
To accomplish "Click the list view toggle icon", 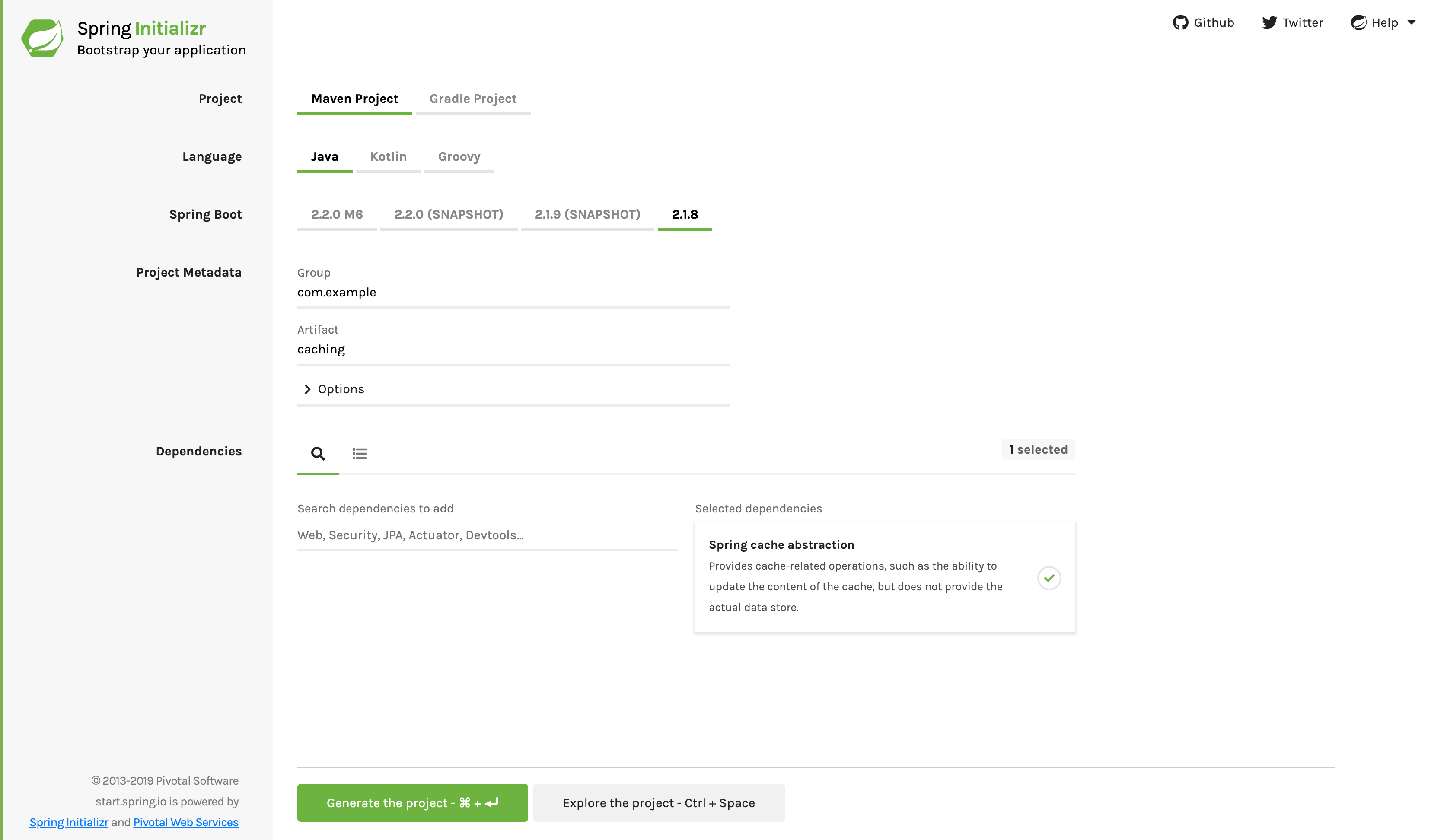I will point(359,453).
